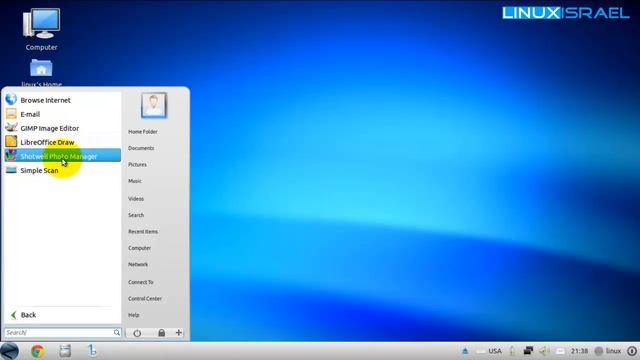Click the blue up-arrow tray icon
The width and height of the screenshot is (640, 360).
tap(465, 351)
